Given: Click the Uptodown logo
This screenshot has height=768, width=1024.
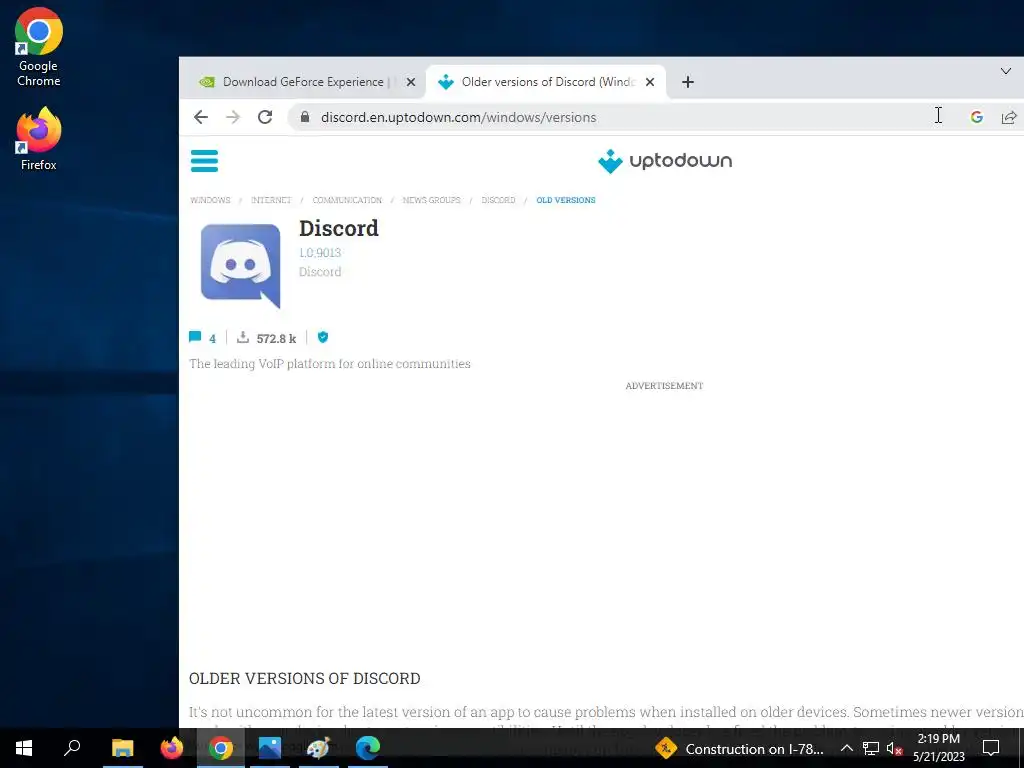Looking at the screenshot, I should point(665,161).
